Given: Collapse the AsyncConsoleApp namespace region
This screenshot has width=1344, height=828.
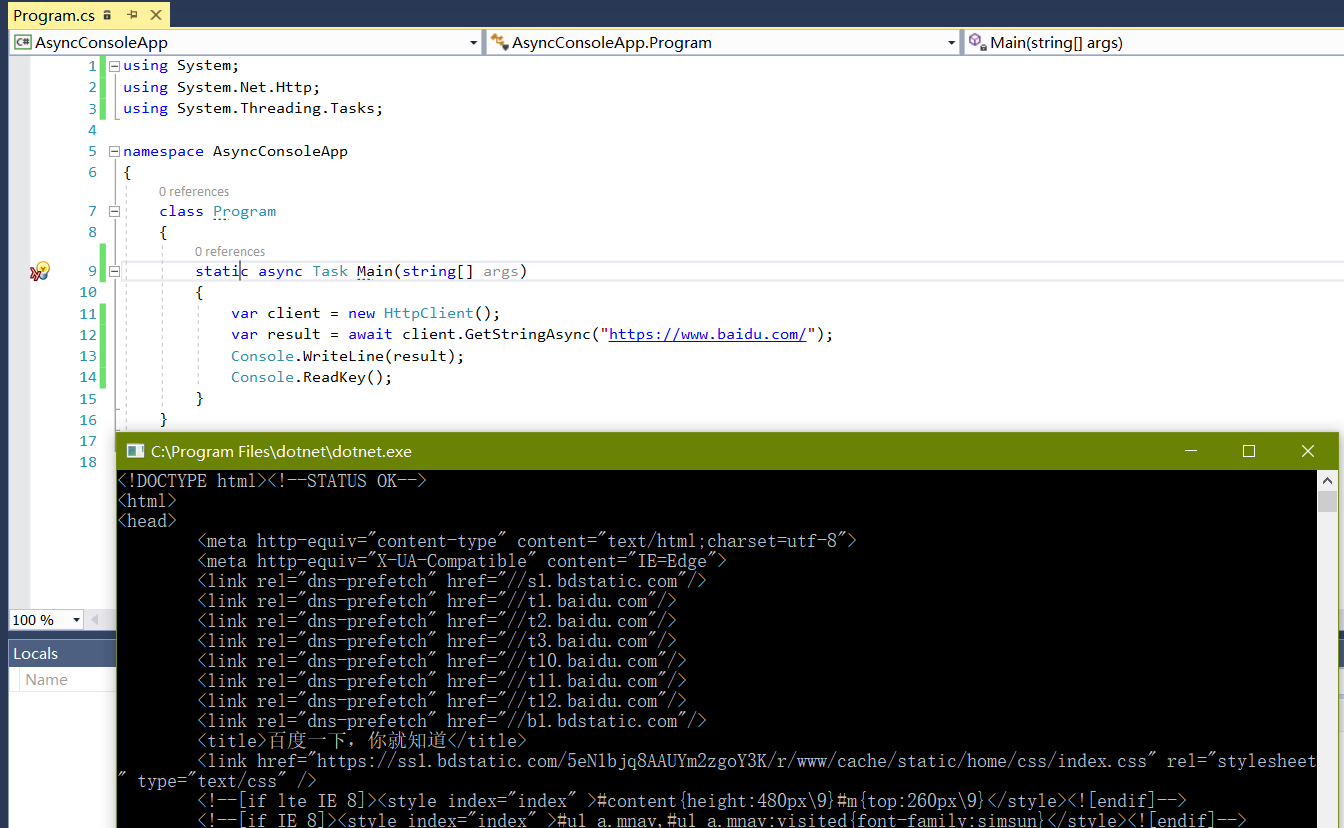Looking at the screenshot, I should tap(114, 152).
